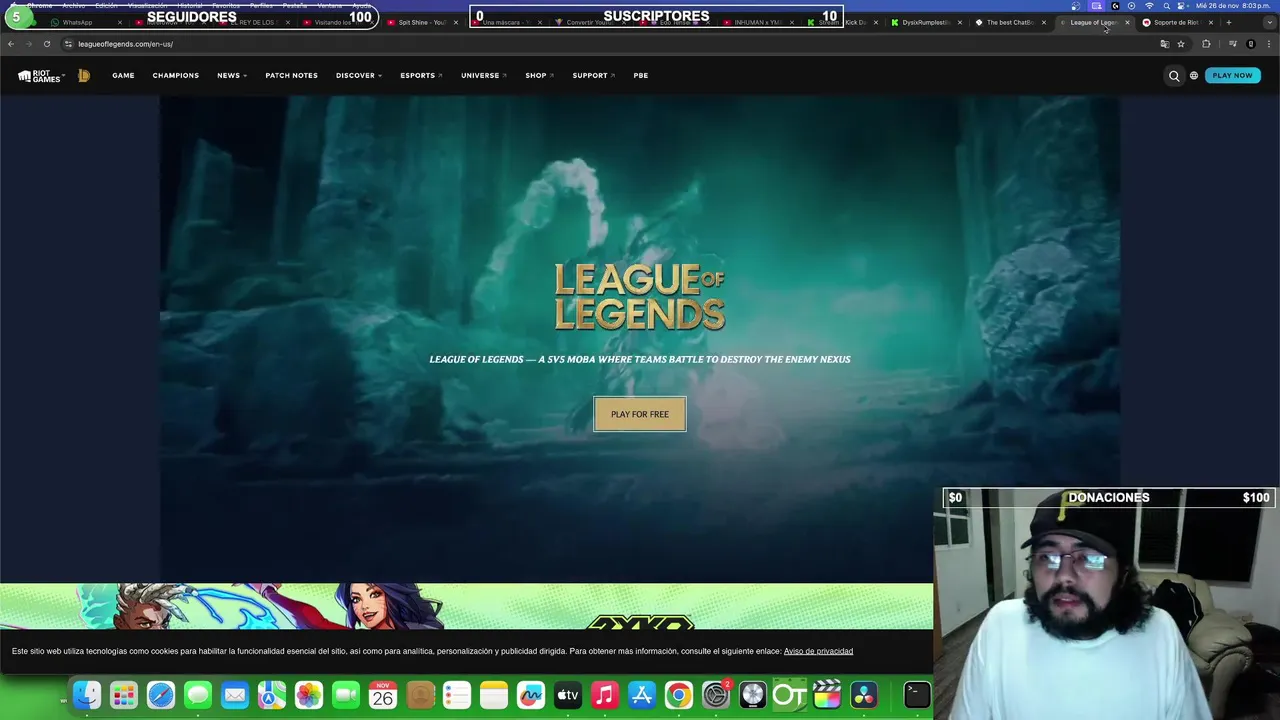Open Terminal from the dock
The image size is (1280, 720).
917,694
